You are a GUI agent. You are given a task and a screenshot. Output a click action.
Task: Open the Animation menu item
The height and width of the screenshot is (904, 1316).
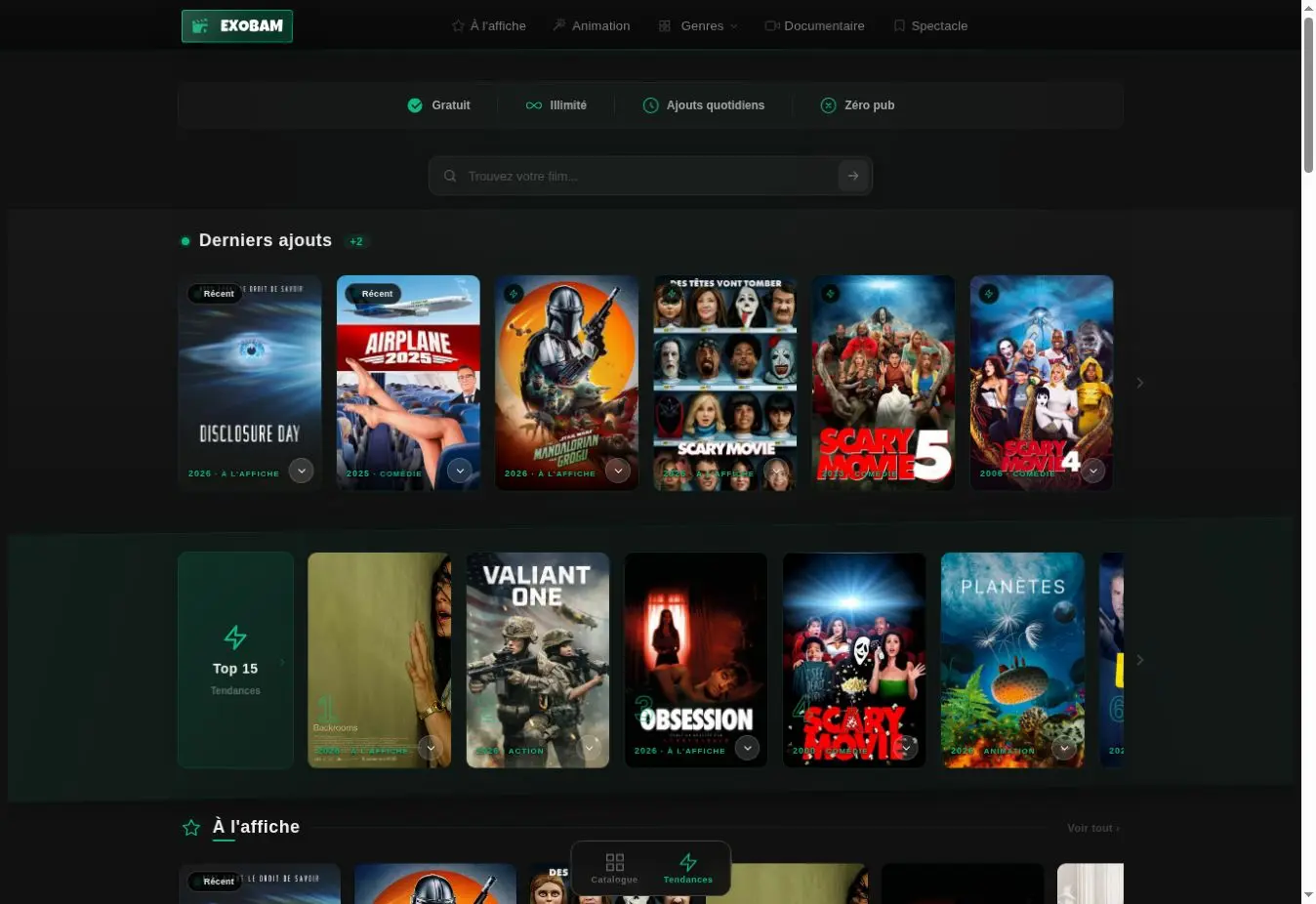click(x=592, y=26)
